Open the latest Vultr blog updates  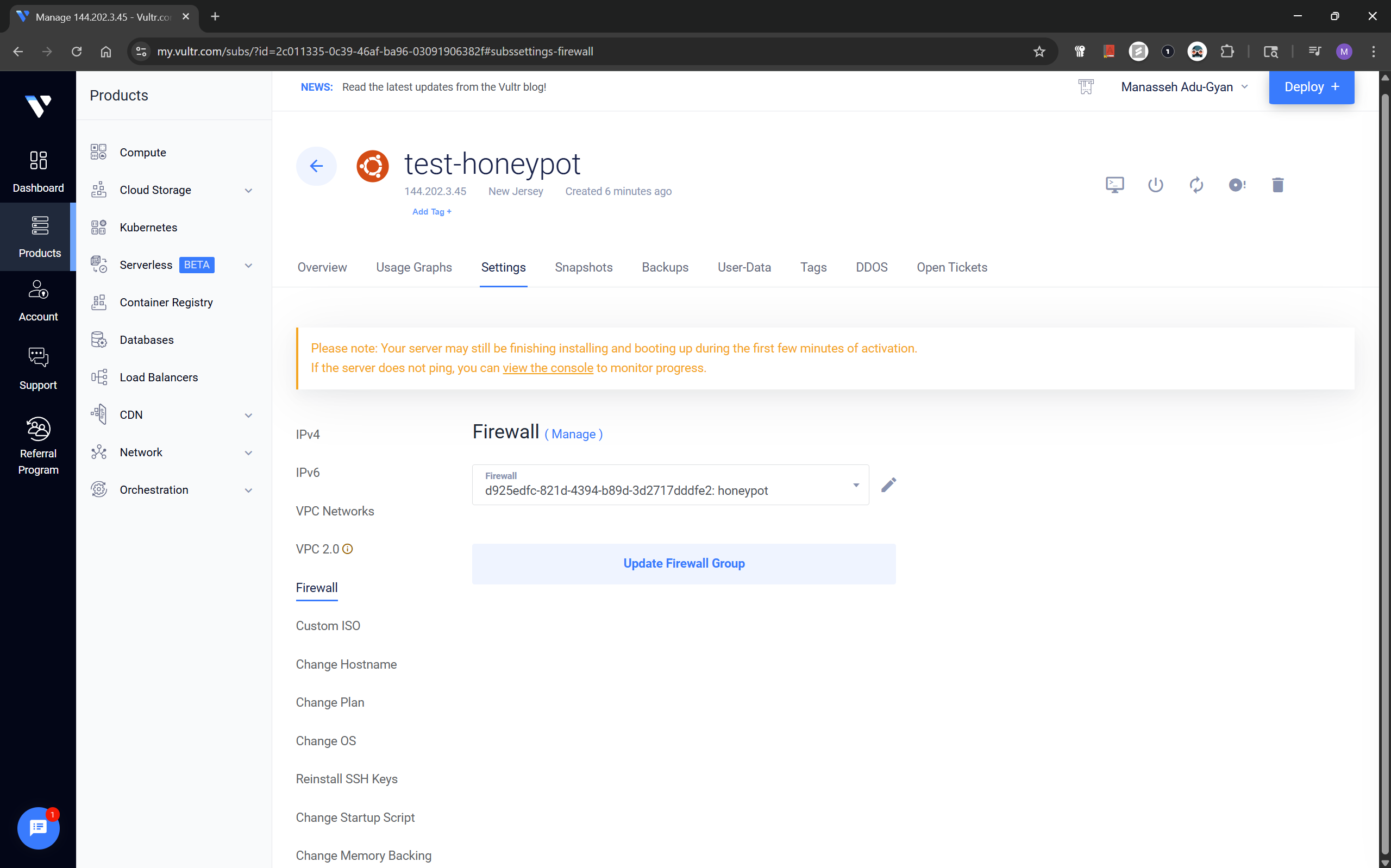pos(444,87)
